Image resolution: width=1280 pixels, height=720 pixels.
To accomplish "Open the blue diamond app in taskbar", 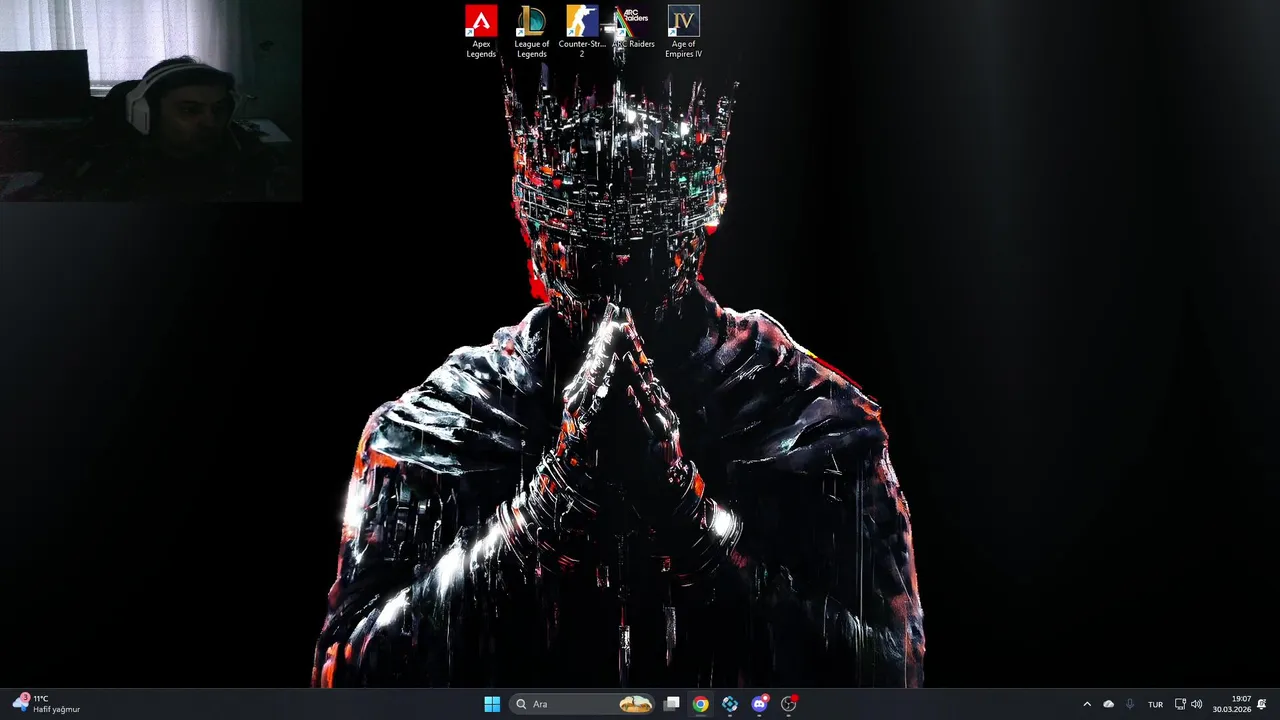I will pos(730,704).
